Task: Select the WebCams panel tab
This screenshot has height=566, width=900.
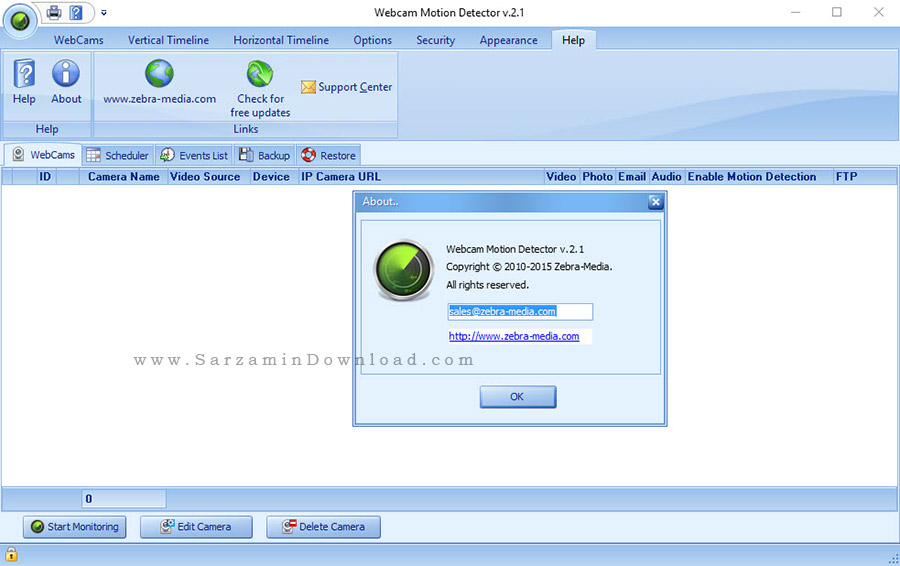Action: (43, 154)
